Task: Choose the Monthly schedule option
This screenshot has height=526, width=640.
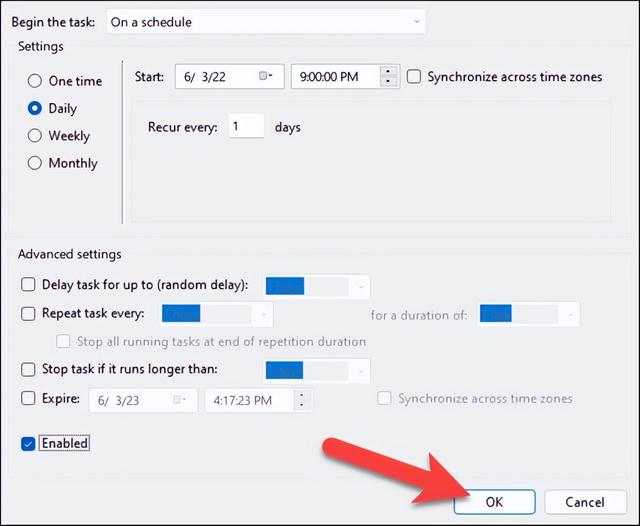Action: pyautogui.click(x=35, y=163)
